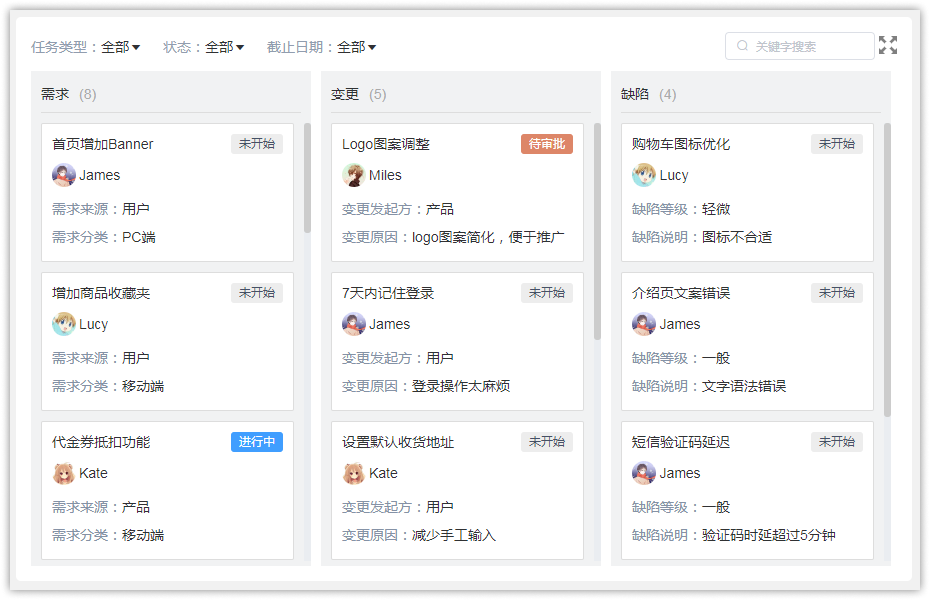
Task: Click the 需求 column scrollbar
Action: pyautogui.click(x=307, y=178)
